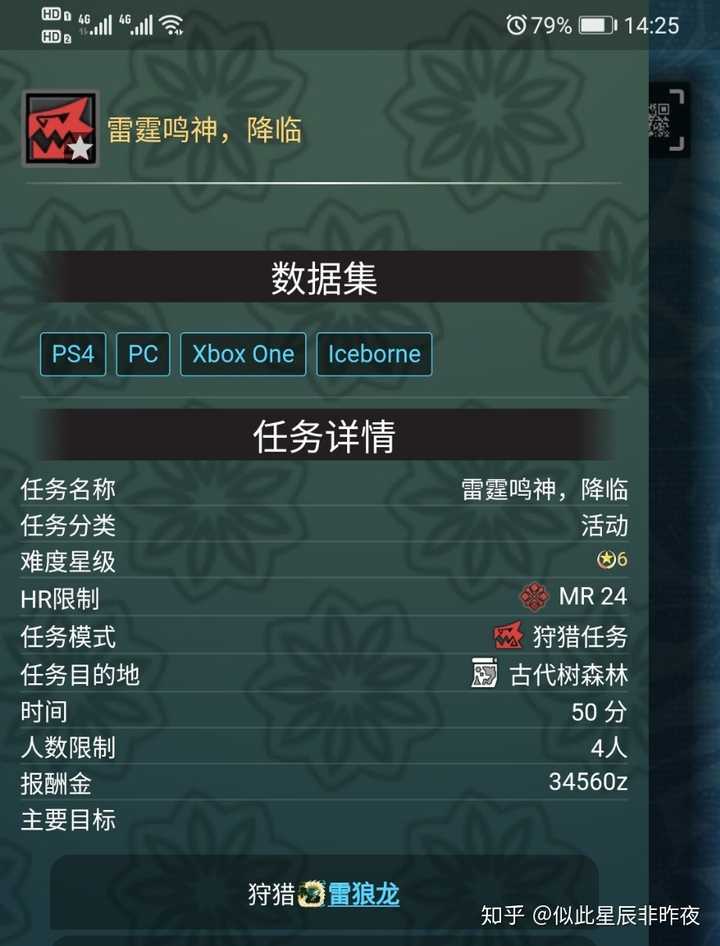The image size is (720, 946).
Task: Tap the 雷狼龙 monster icon beside 狩猎
Action: click(x=312, y=894)
